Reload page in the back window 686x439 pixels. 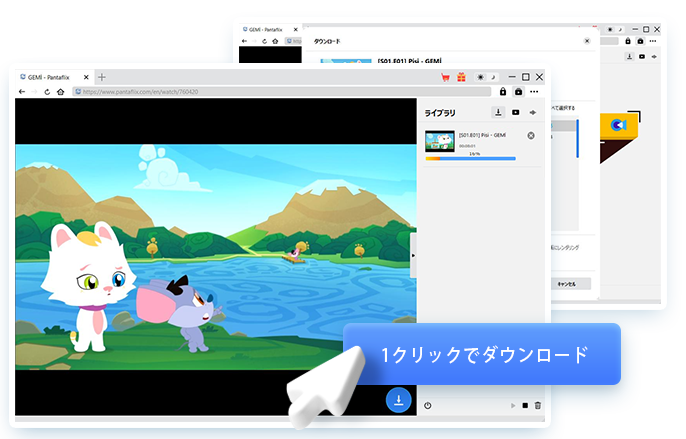coord(264,41)
